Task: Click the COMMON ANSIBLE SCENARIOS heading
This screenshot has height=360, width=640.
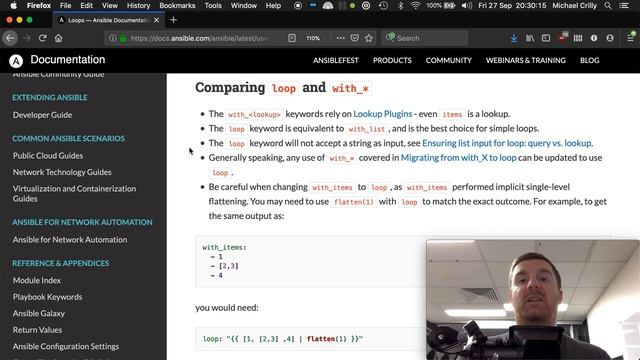Action: pyautogui.click(x=69, y=138)
